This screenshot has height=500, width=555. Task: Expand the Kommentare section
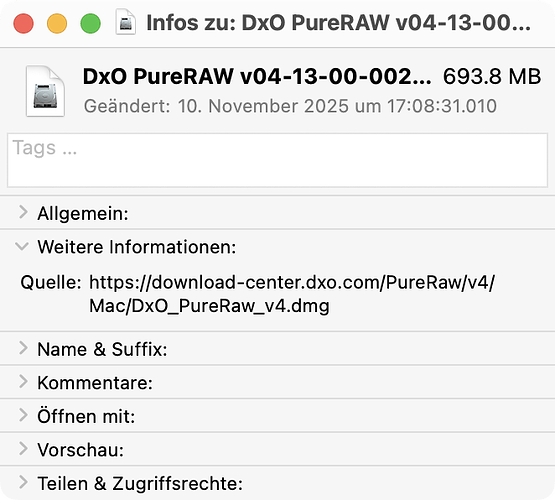pyautogui.click(x=23, y=381)
